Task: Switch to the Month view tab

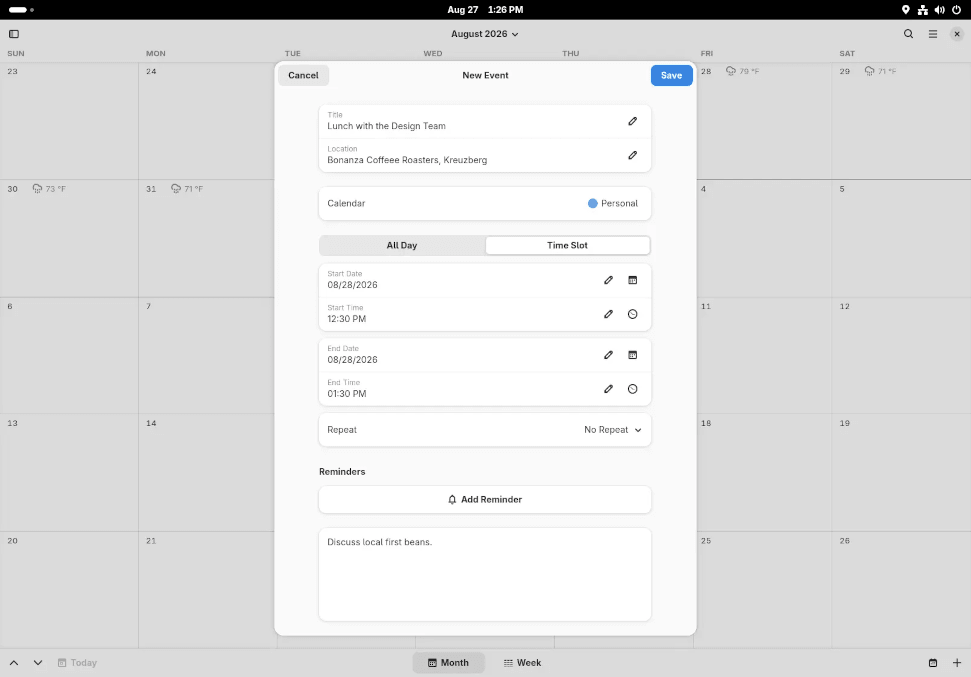Action: (x=448, y=663)
